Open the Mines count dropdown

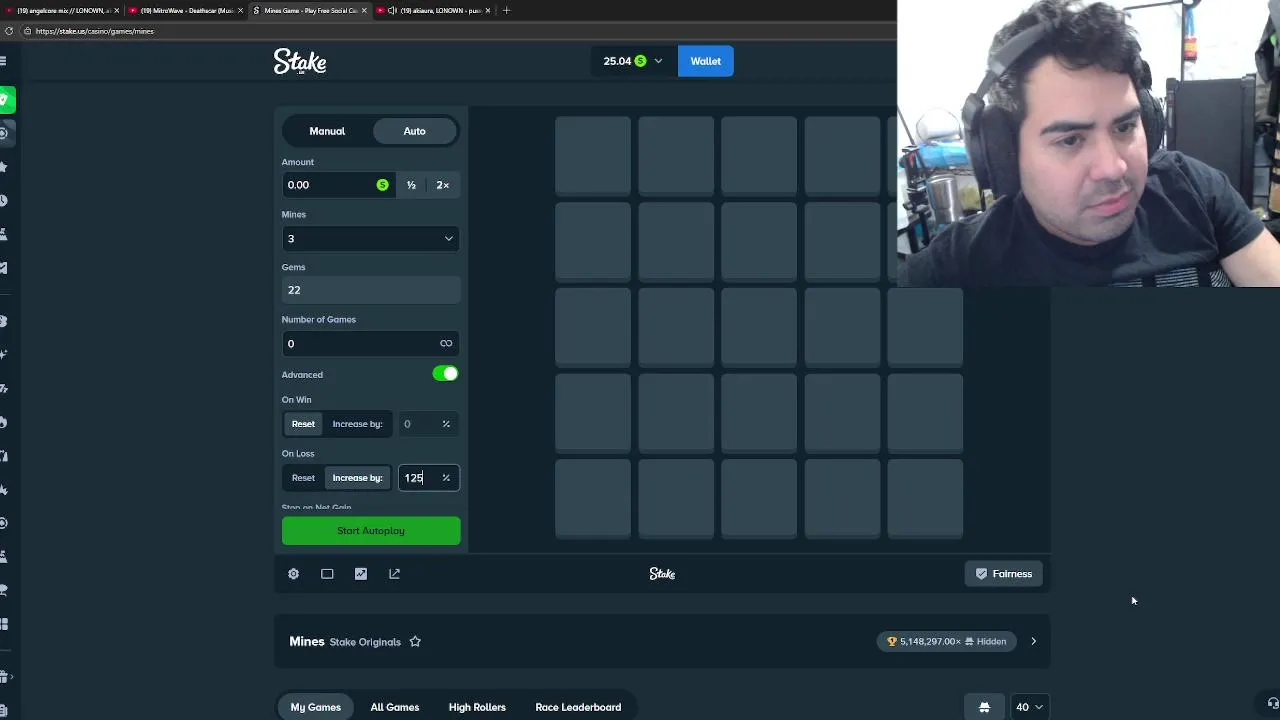point(371,238)
